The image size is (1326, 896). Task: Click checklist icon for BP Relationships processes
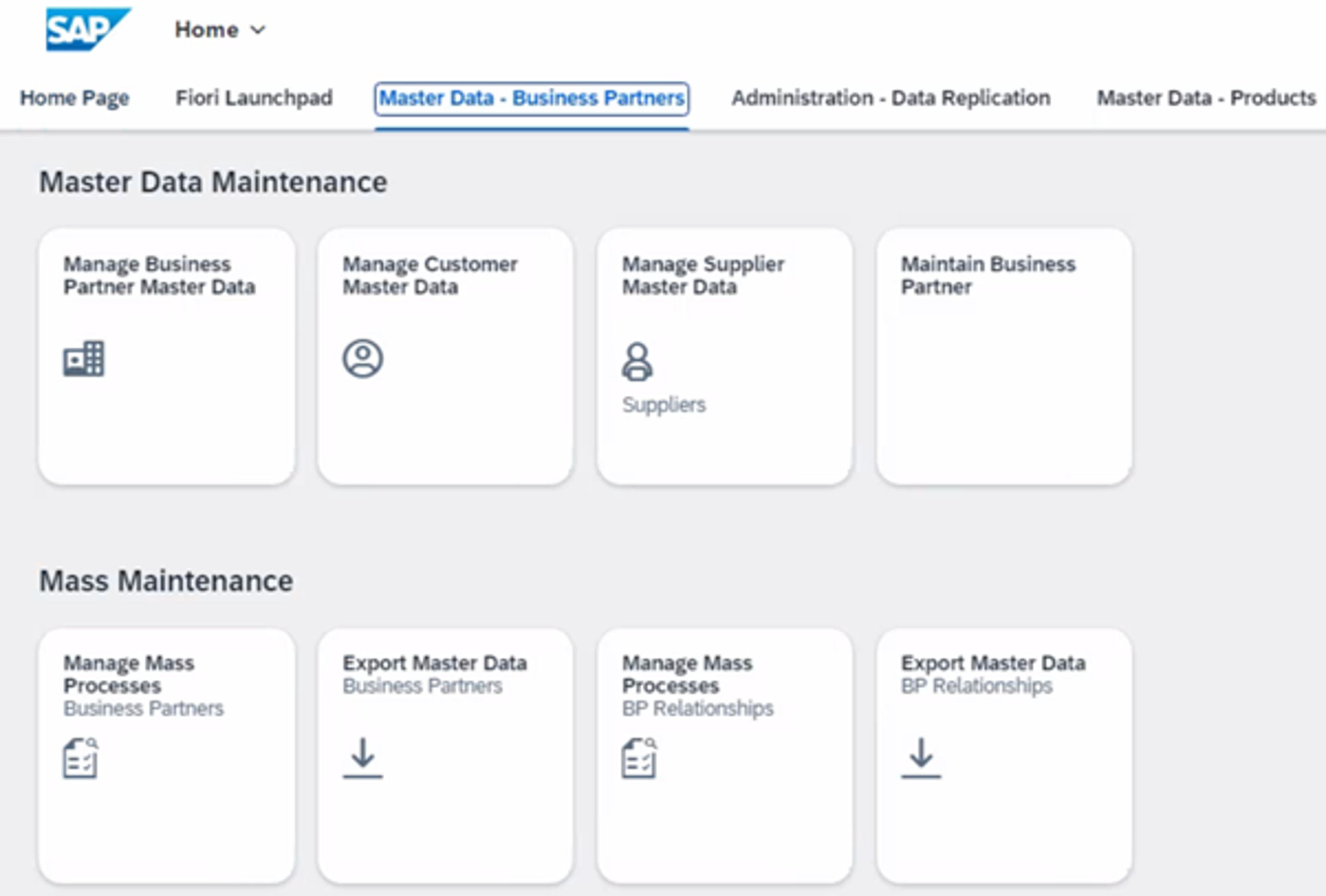pyautogui.click(x=639, y=757)
